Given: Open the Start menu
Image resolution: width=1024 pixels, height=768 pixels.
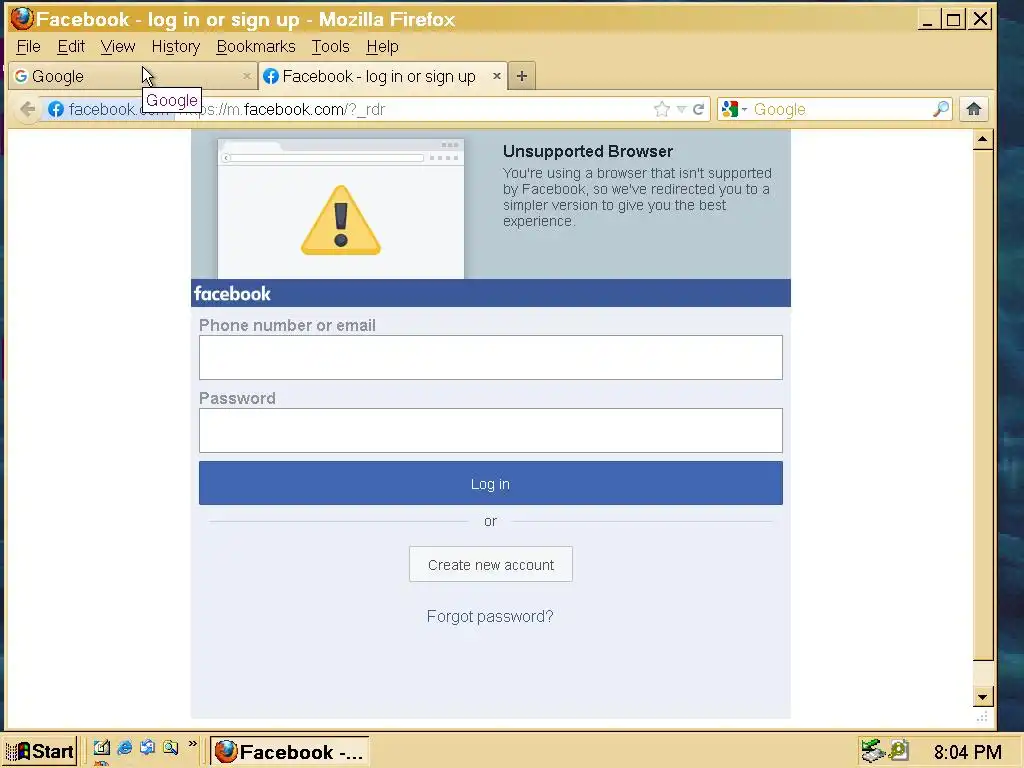Looking at the screenshot, I should click(x=40, y=751).
